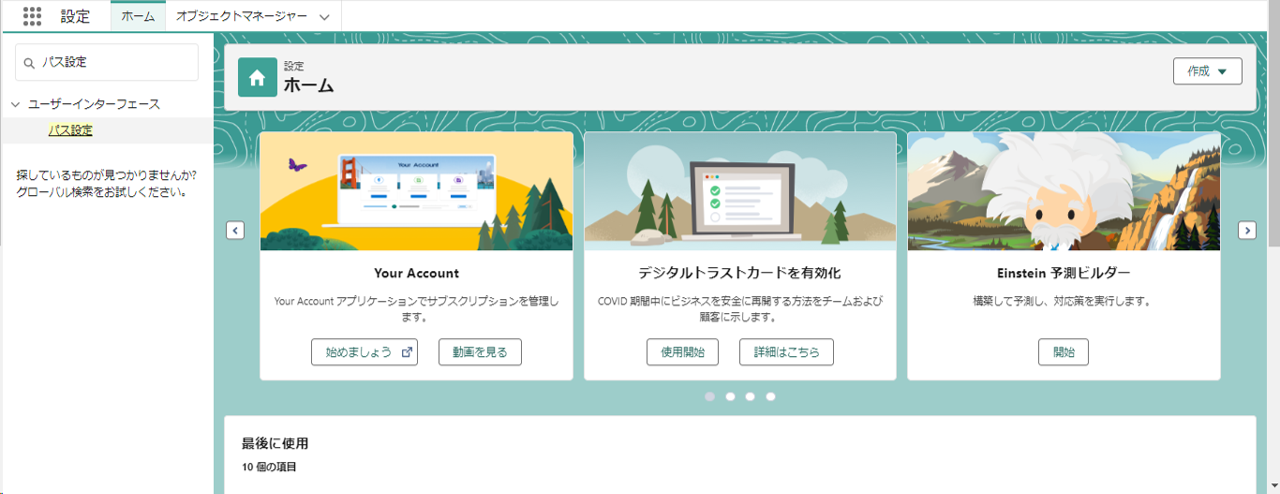Viewport: 1280px width, 494px height.
Task: Click the Your Account card title
Action: tap(416, 273)
